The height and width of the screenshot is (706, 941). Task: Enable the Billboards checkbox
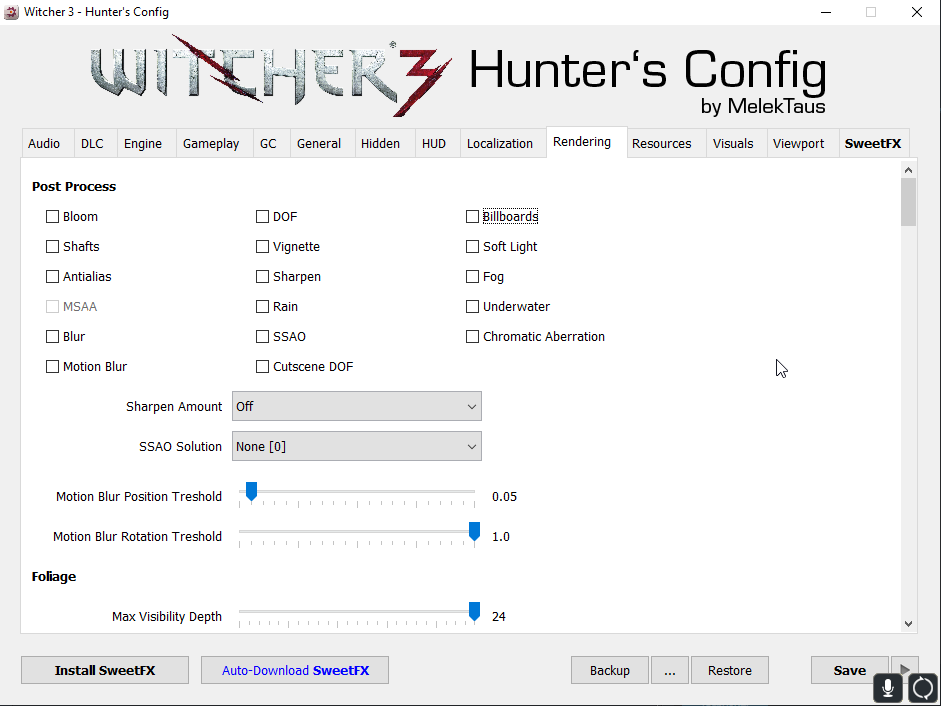pos(472,217)
